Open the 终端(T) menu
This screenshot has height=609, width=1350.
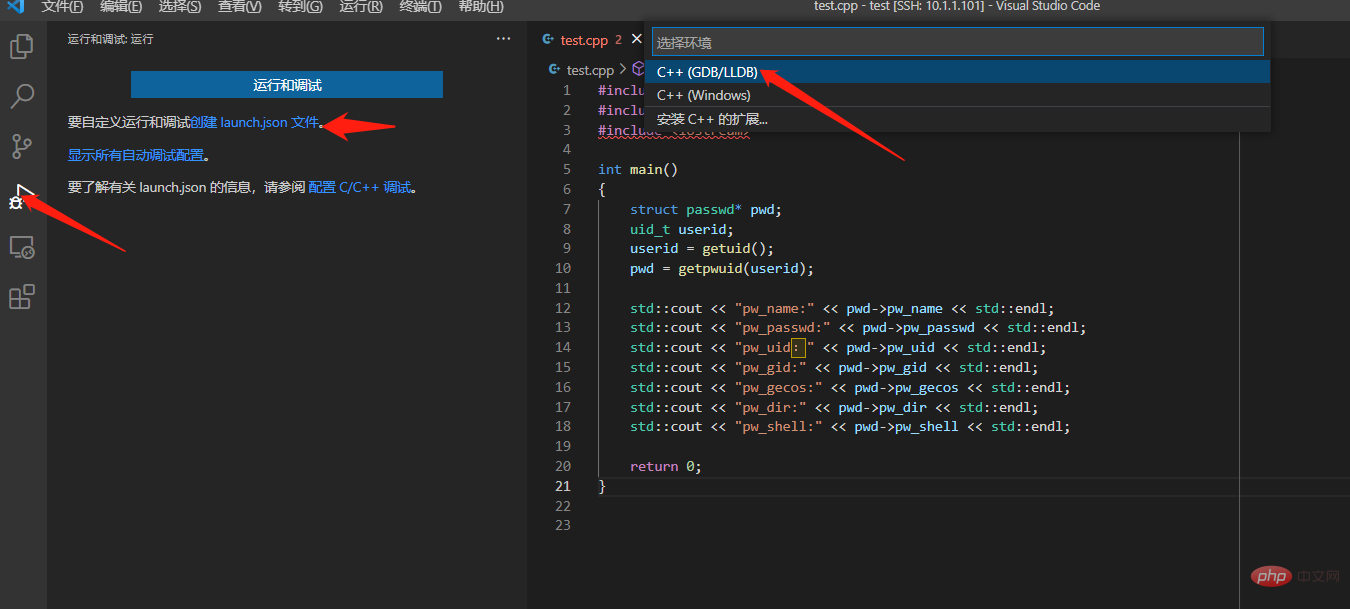coord(420,7)
